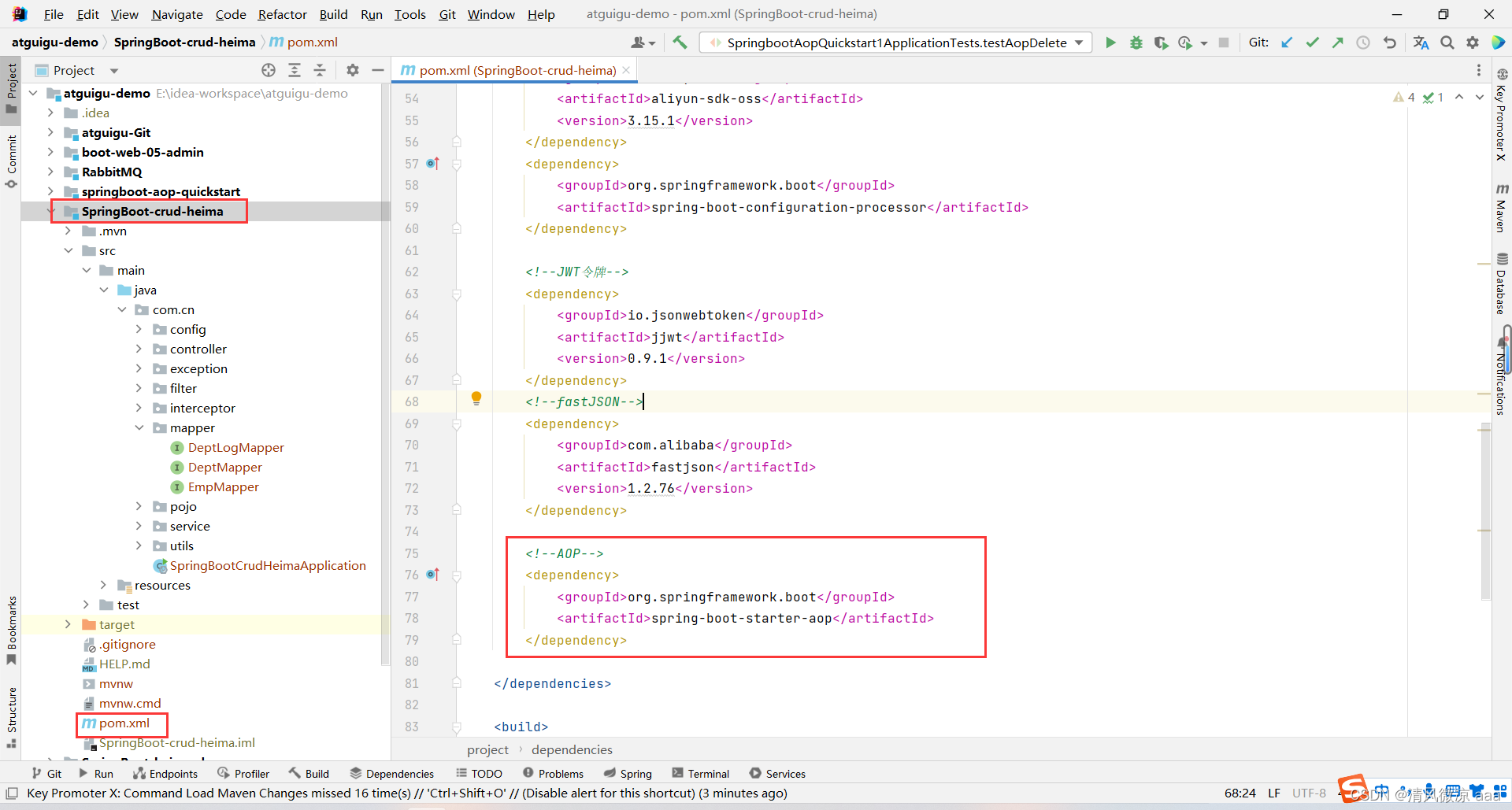The image size is (1512, 810).
Task: Open the Dependencies tool window
Action: click(x=392, y=774)
